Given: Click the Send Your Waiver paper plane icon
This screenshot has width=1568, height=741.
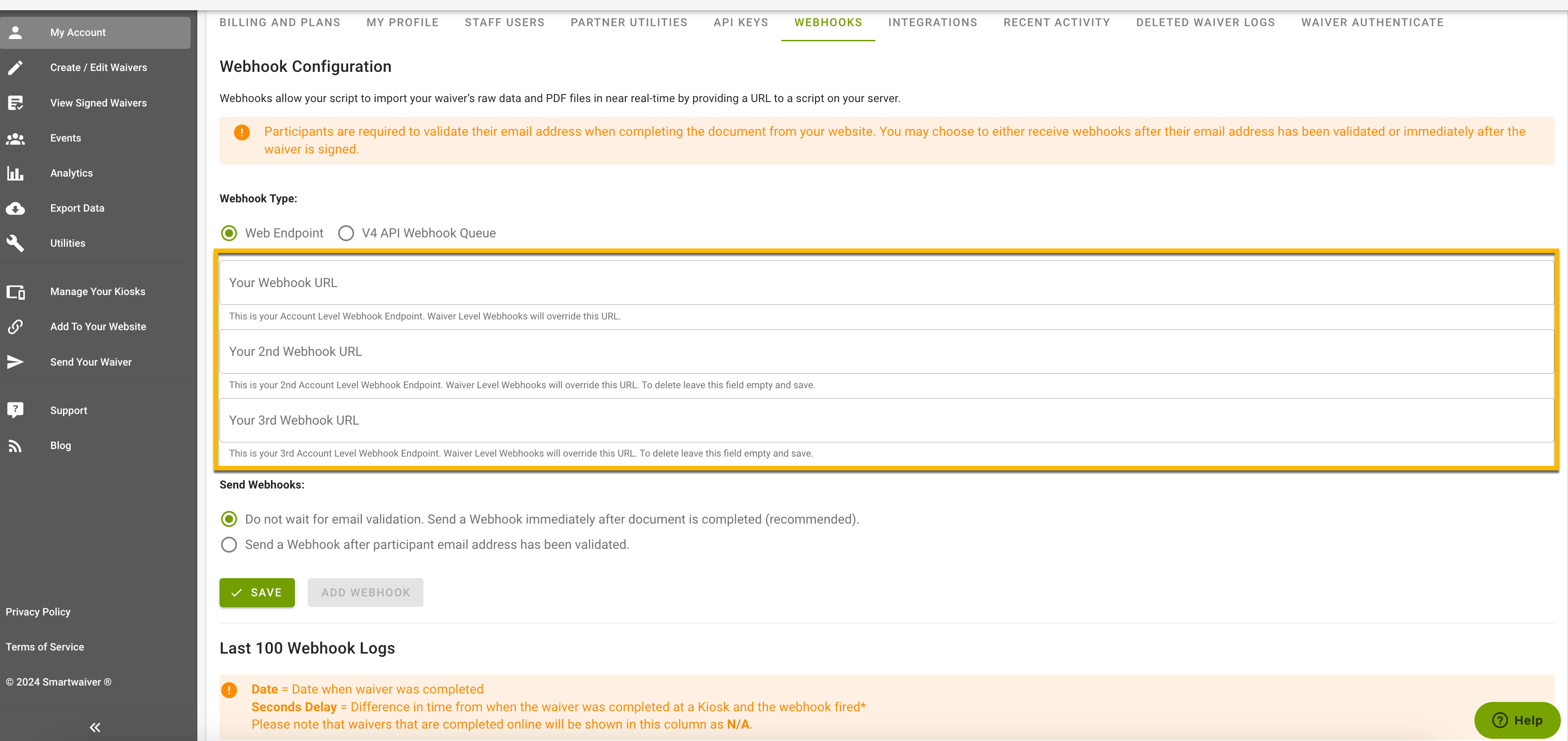Looking at the screenshot, I should point(15,362).
